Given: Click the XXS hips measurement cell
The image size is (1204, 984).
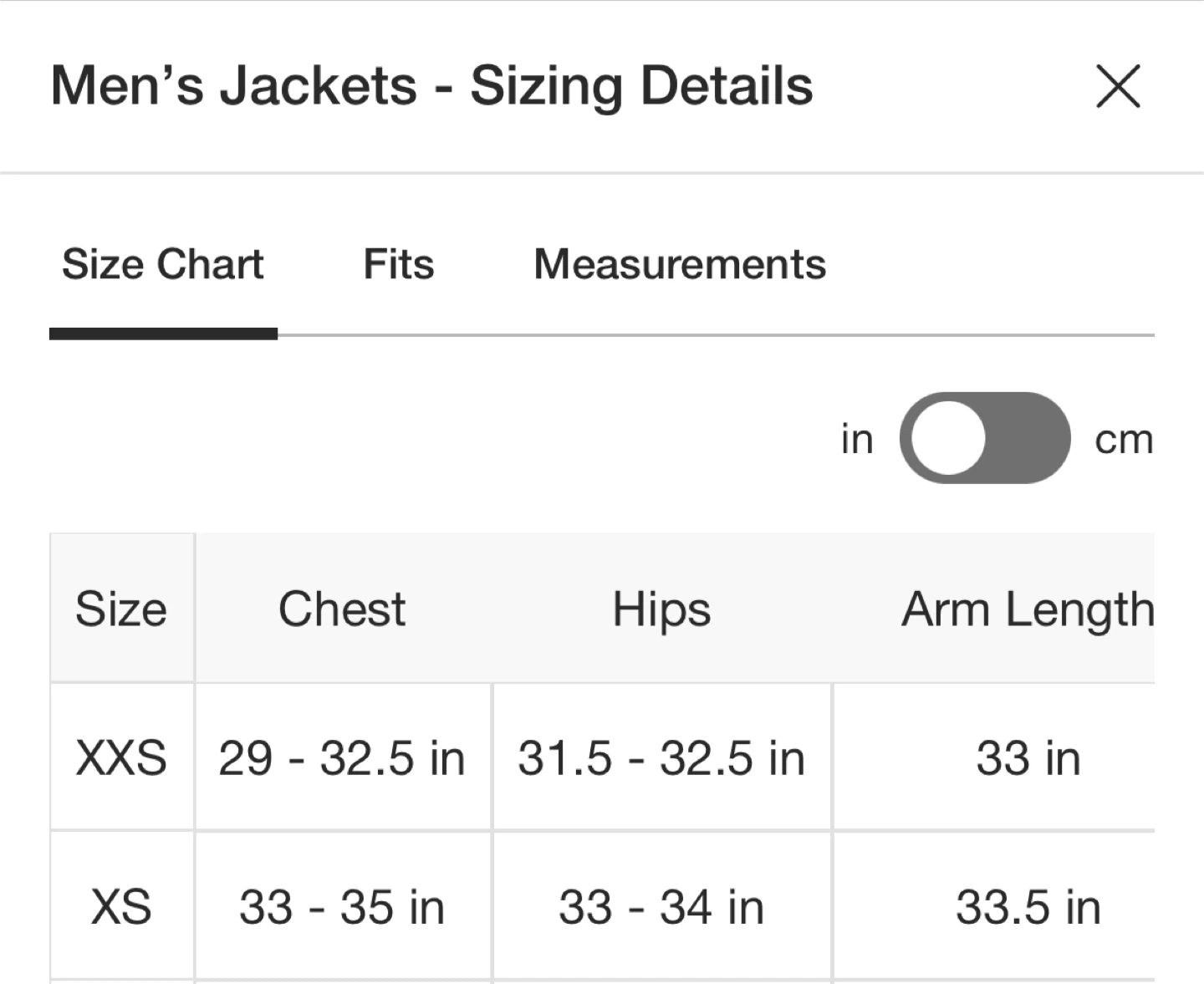Looking at the screenshot, I should 661,758.
